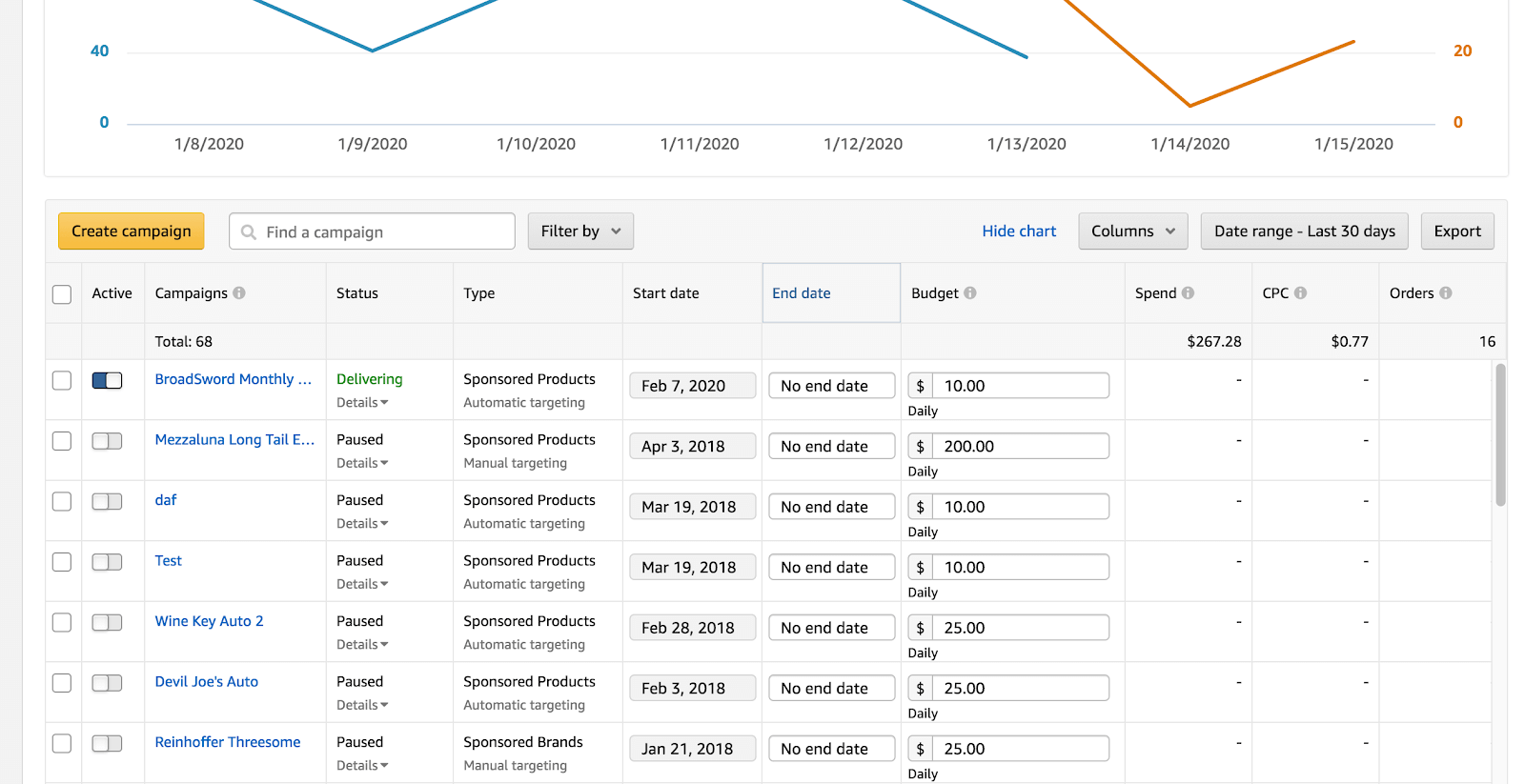1525x784 pixels.
Task: Click the Create campaign button
Action: [132, 231]
